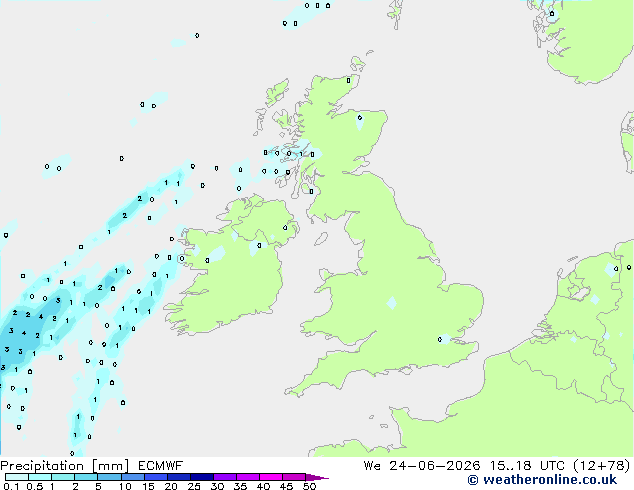Click the legend scale value '0.1'
This screenshot has width=634, height=490.
pos(11,486)
